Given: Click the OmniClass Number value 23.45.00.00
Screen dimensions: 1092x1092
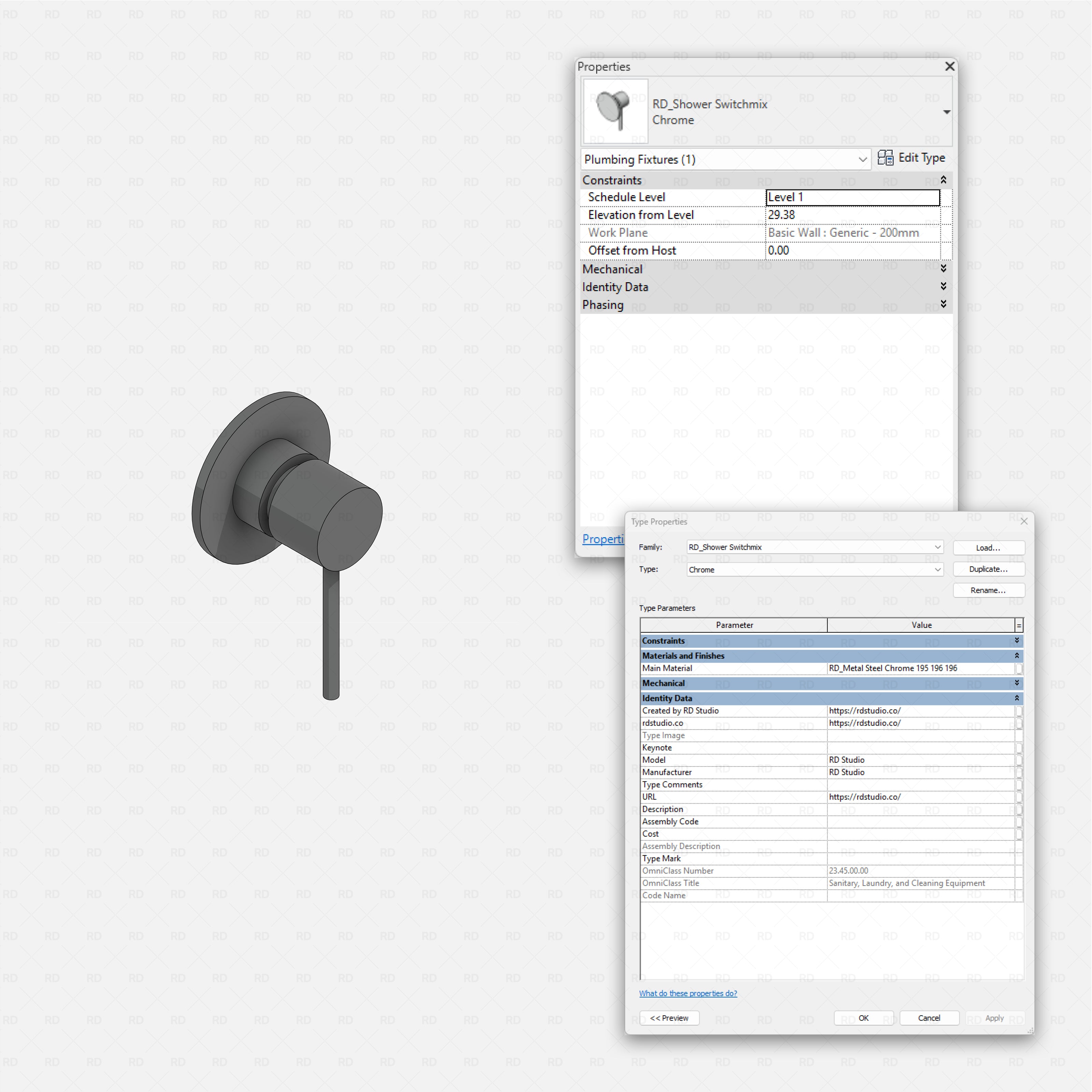Looking at the screenshot, I should pos(921,872).
